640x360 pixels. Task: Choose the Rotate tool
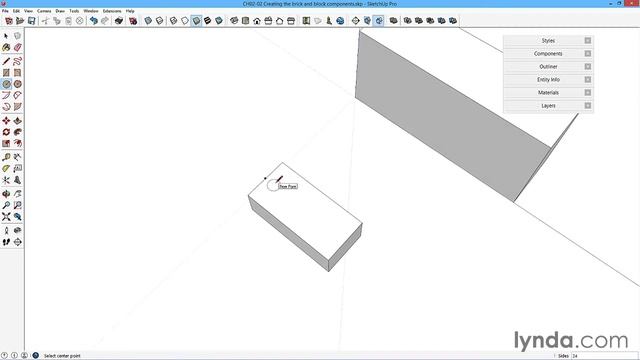pyautogui.click(x=6, y=132)
